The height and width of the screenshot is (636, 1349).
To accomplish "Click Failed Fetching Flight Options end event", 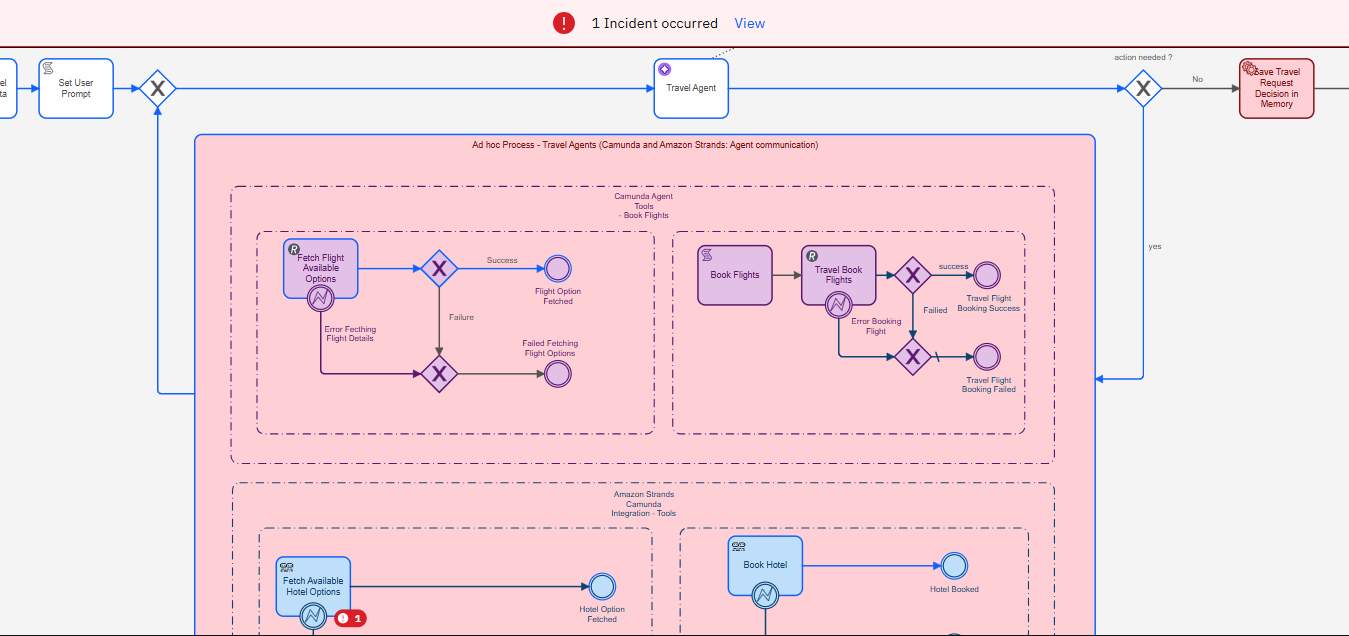I will click(557, 374).
